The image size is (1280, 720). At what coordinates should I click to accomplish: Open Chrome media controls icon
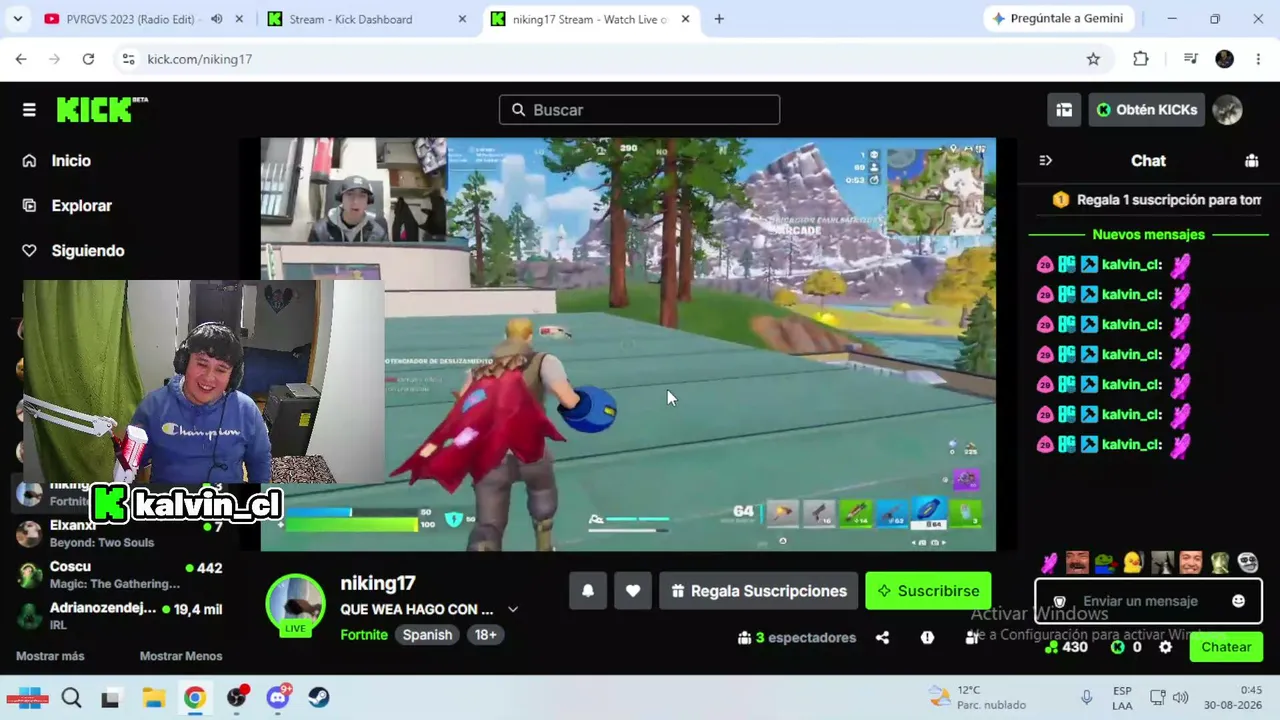click(1190, 59)
